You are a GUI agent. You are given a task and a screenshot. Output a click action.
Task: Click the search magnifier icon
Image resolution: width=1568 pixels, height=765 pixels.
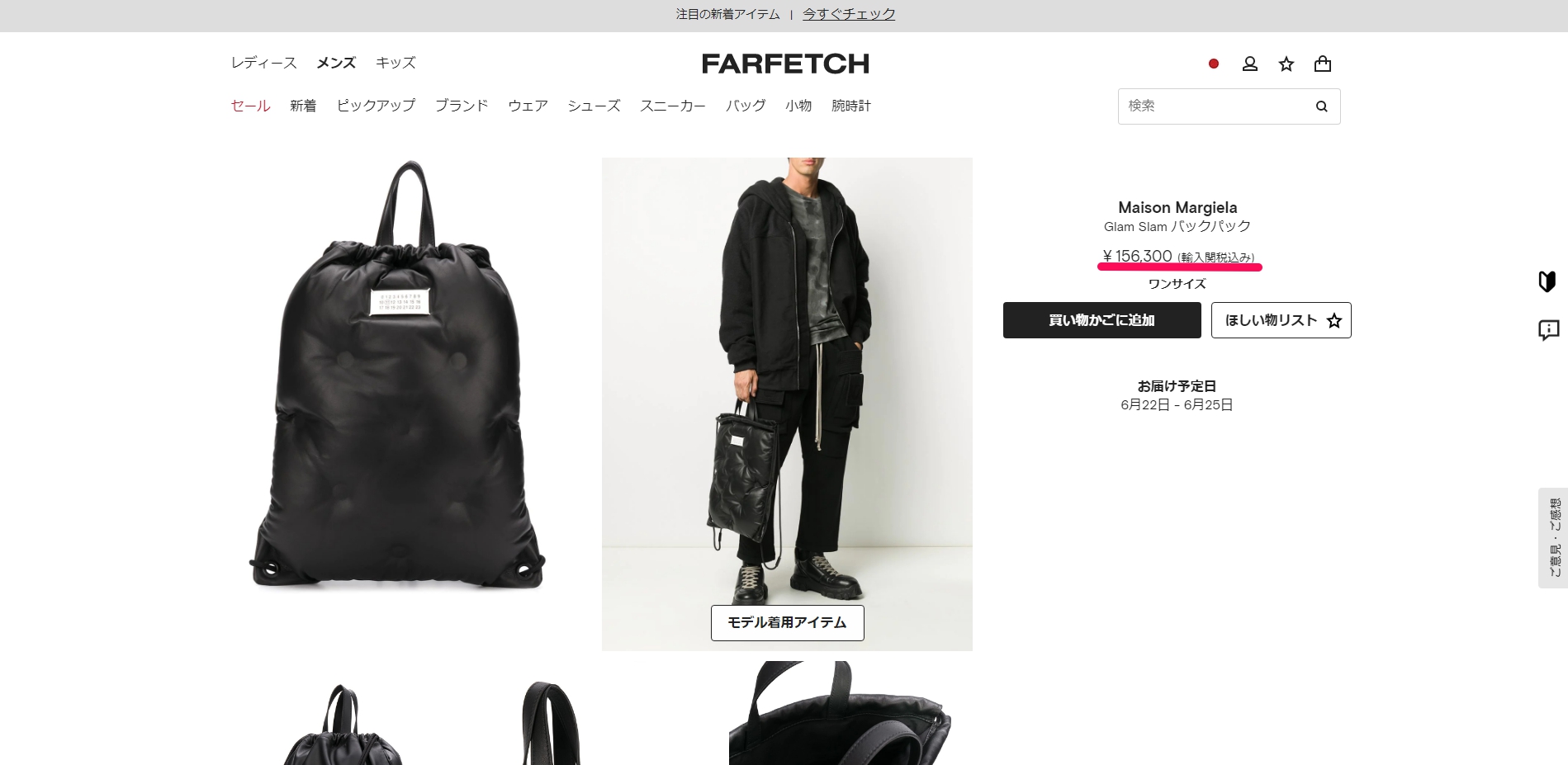coord(1321,106)
